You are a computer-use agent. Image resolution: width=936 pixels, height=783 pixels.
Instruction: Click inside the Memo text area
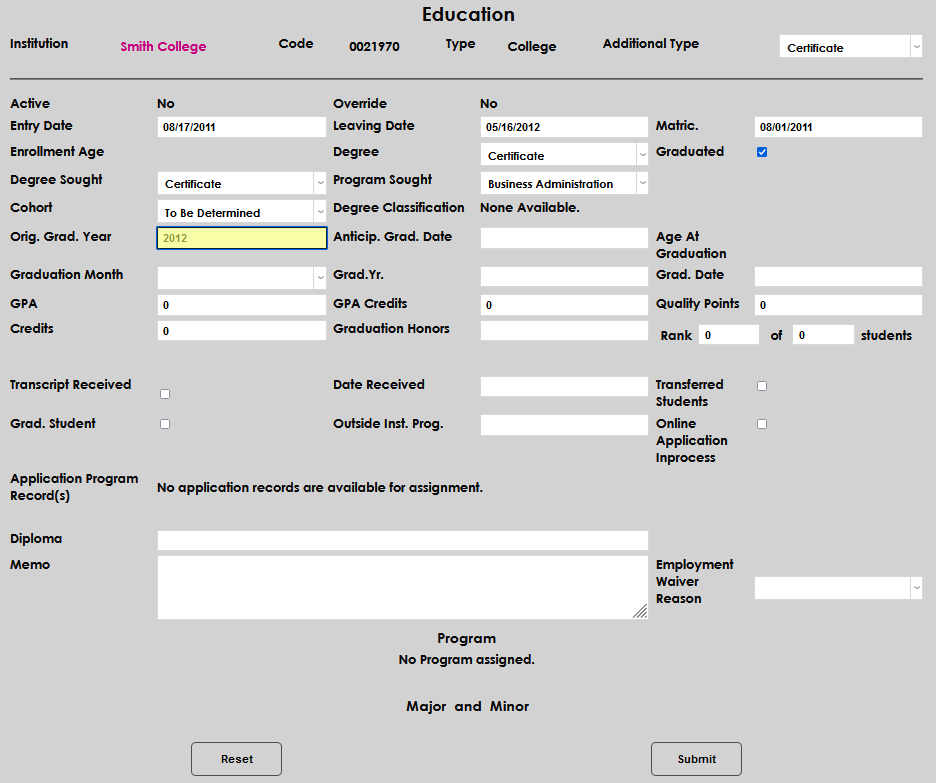coord(403,587)
